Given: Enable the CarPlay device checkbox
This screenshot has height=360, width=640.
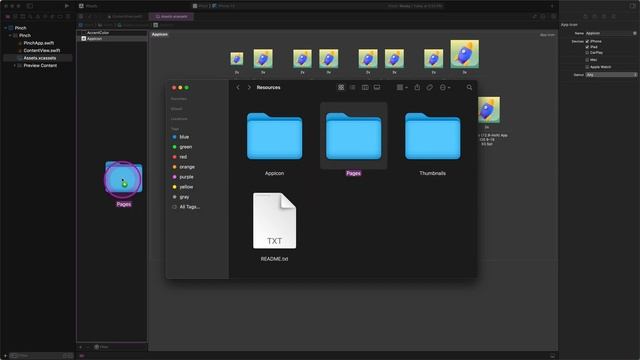Looking at the screenshot, I should [587, 53].
